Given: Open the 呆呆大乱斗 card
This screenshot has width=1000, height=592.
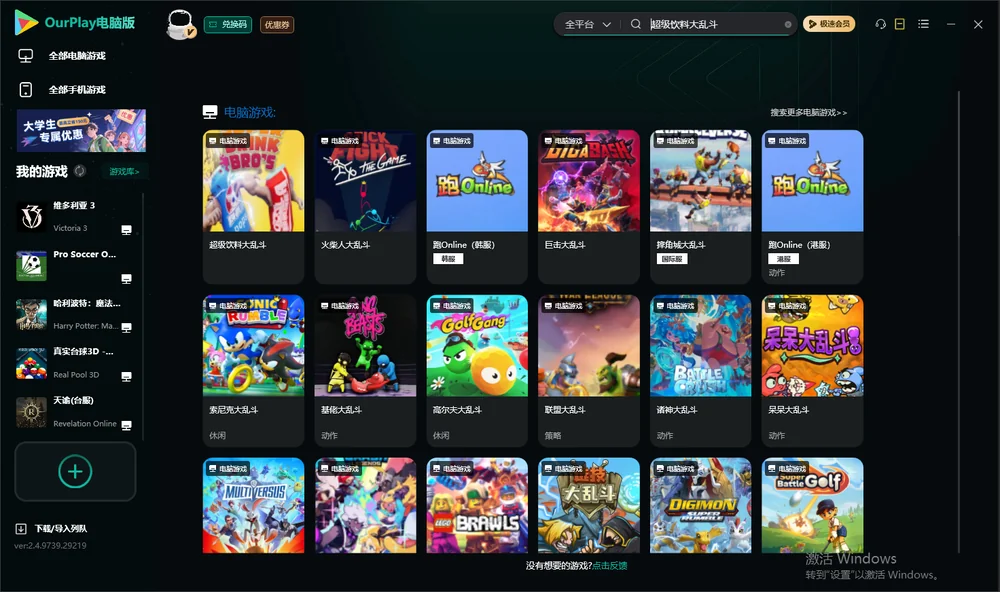Looking at the screenshot, I should click(x=812, y=371).
